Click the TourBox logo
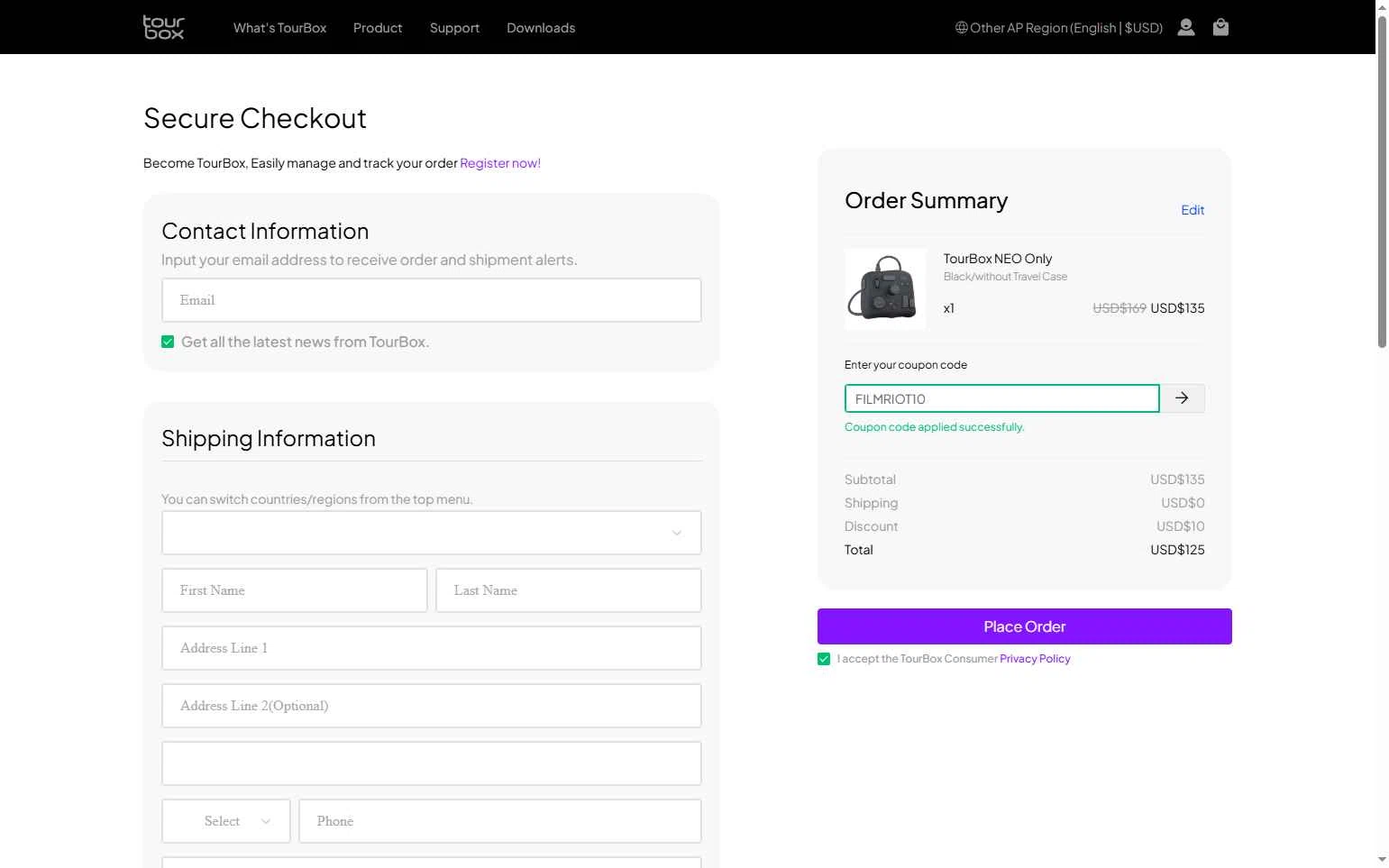 163,27
